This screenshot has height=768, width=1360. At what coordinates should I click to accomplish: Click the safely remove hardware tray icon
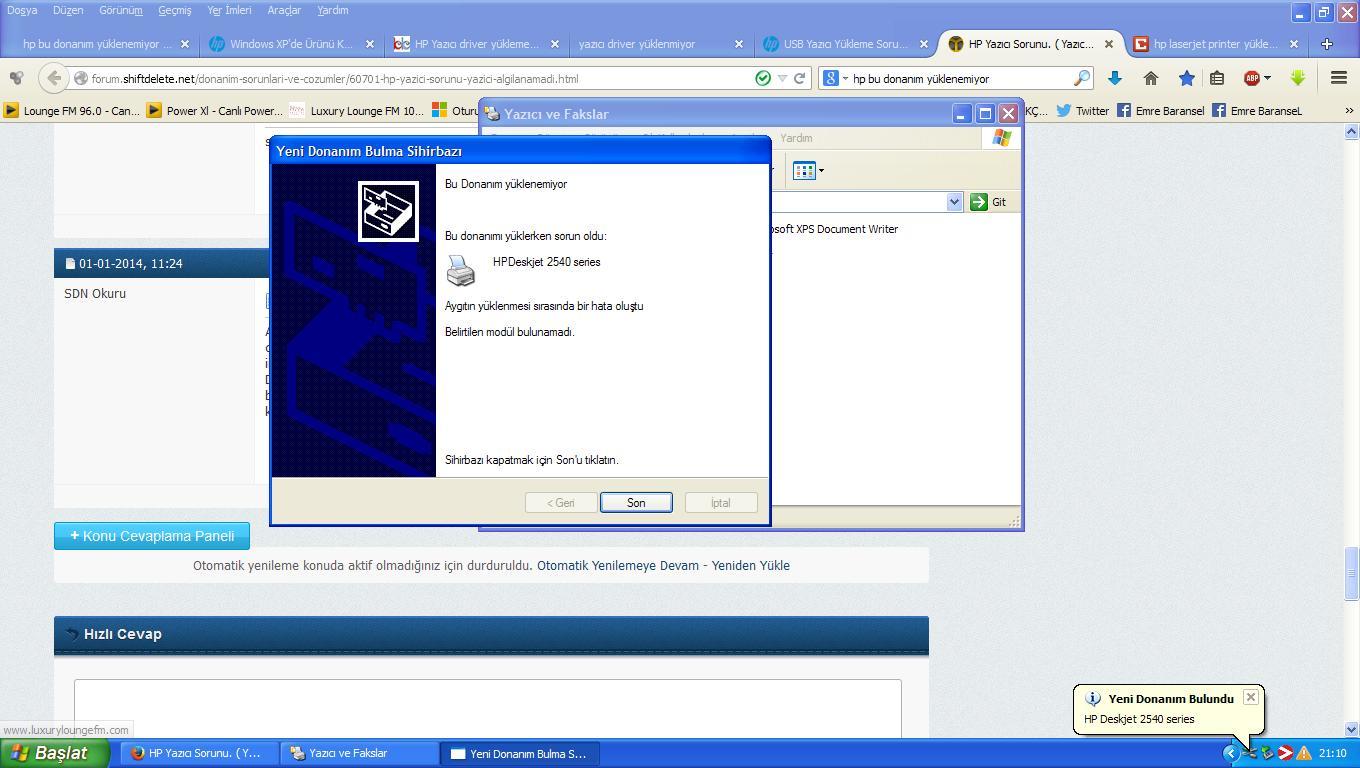tap(1268, 753)
